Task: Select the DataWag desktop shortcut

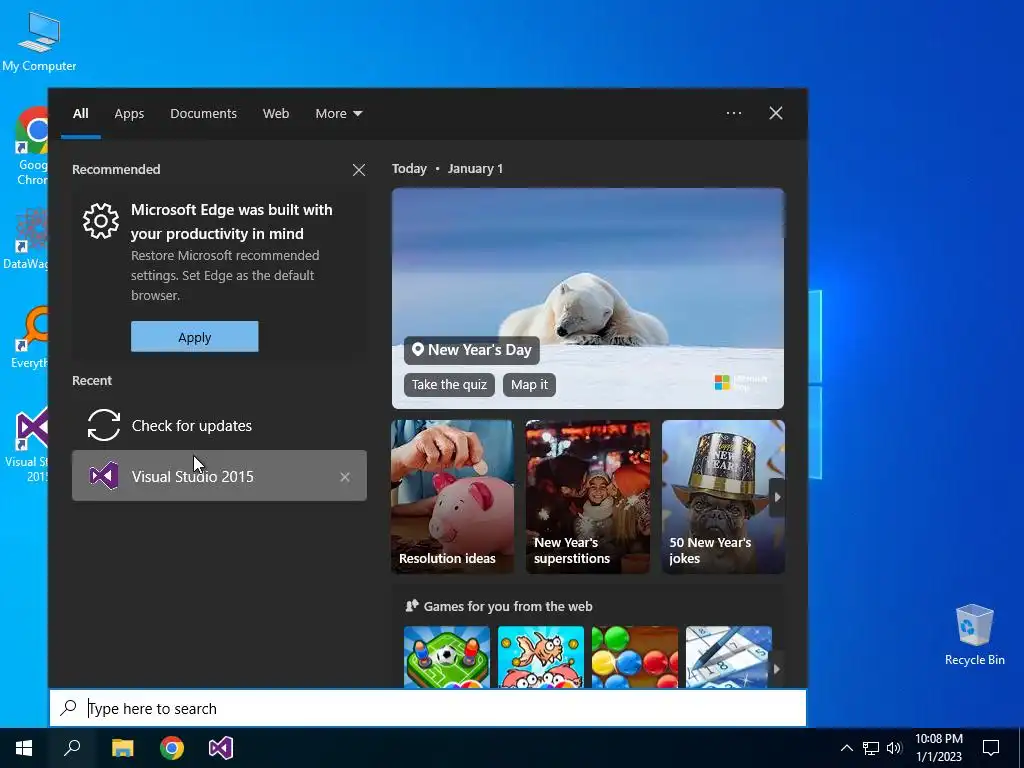Action: pyautogui.click(x=26, y=239)
